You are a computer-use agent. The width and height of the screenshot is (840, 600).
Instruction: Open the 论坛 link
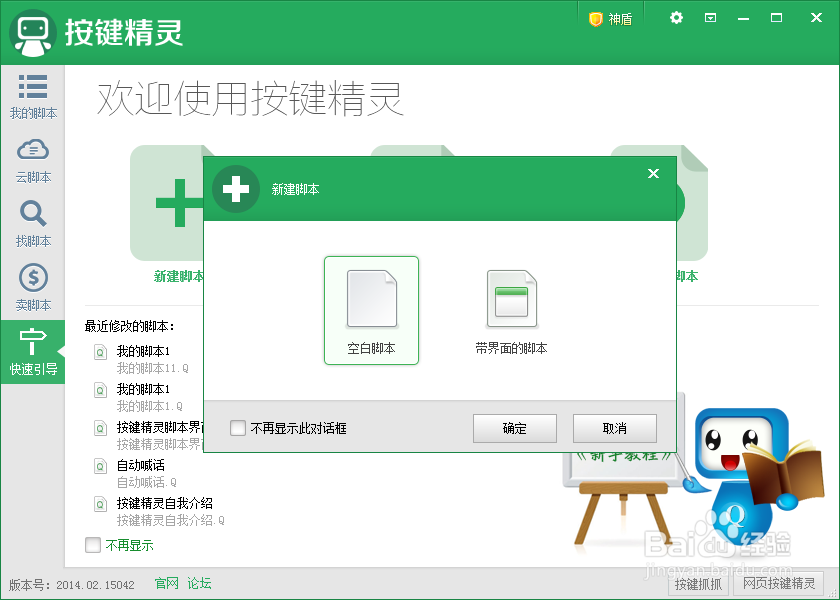pyautogui.click(x=199, y=583)
